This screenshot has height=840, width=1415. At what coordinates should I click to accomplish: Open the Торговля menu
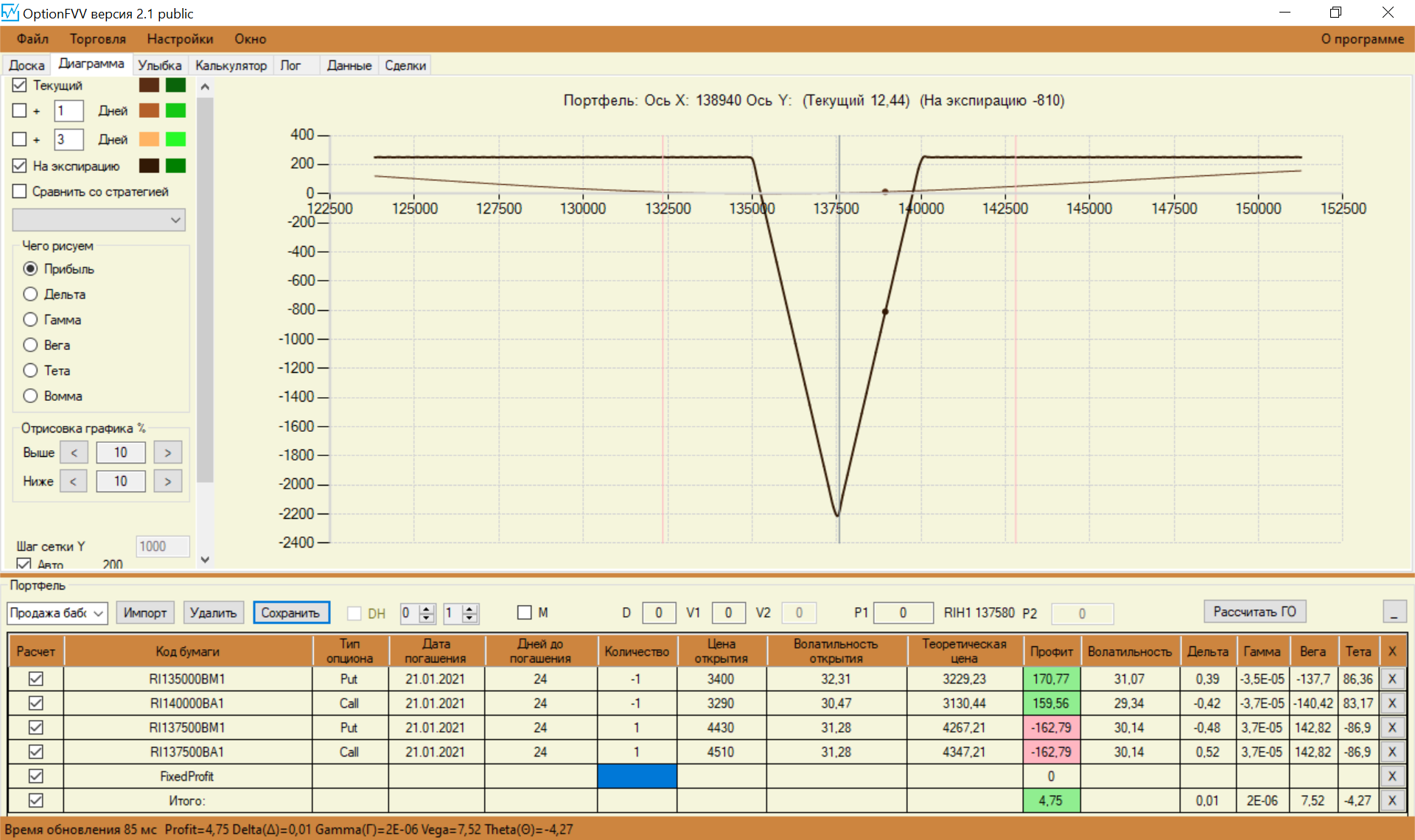[97, 39]
